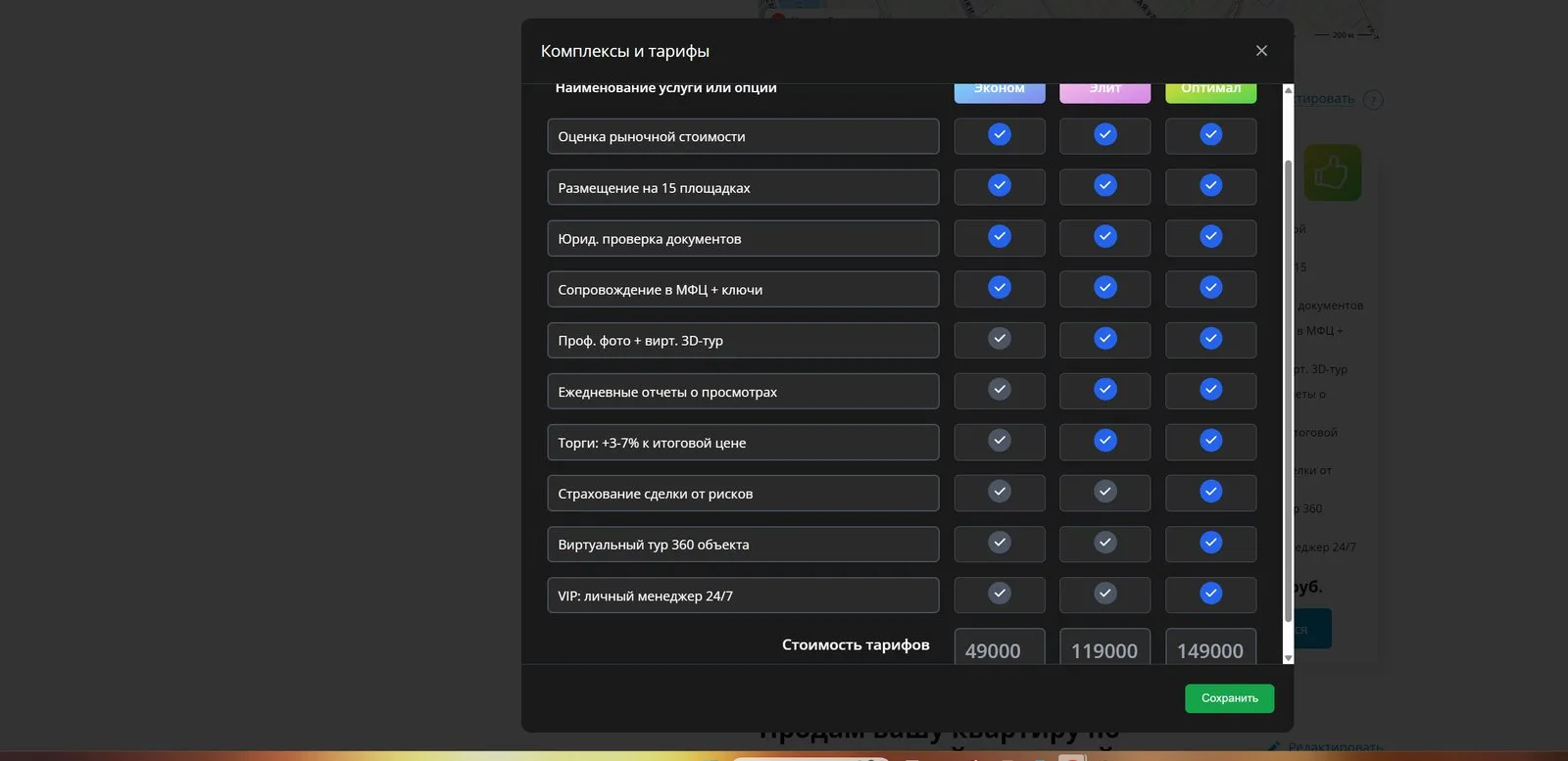
Task: Enable VIP личный менеджер for Эконом
Action: tap(1000, 593)
